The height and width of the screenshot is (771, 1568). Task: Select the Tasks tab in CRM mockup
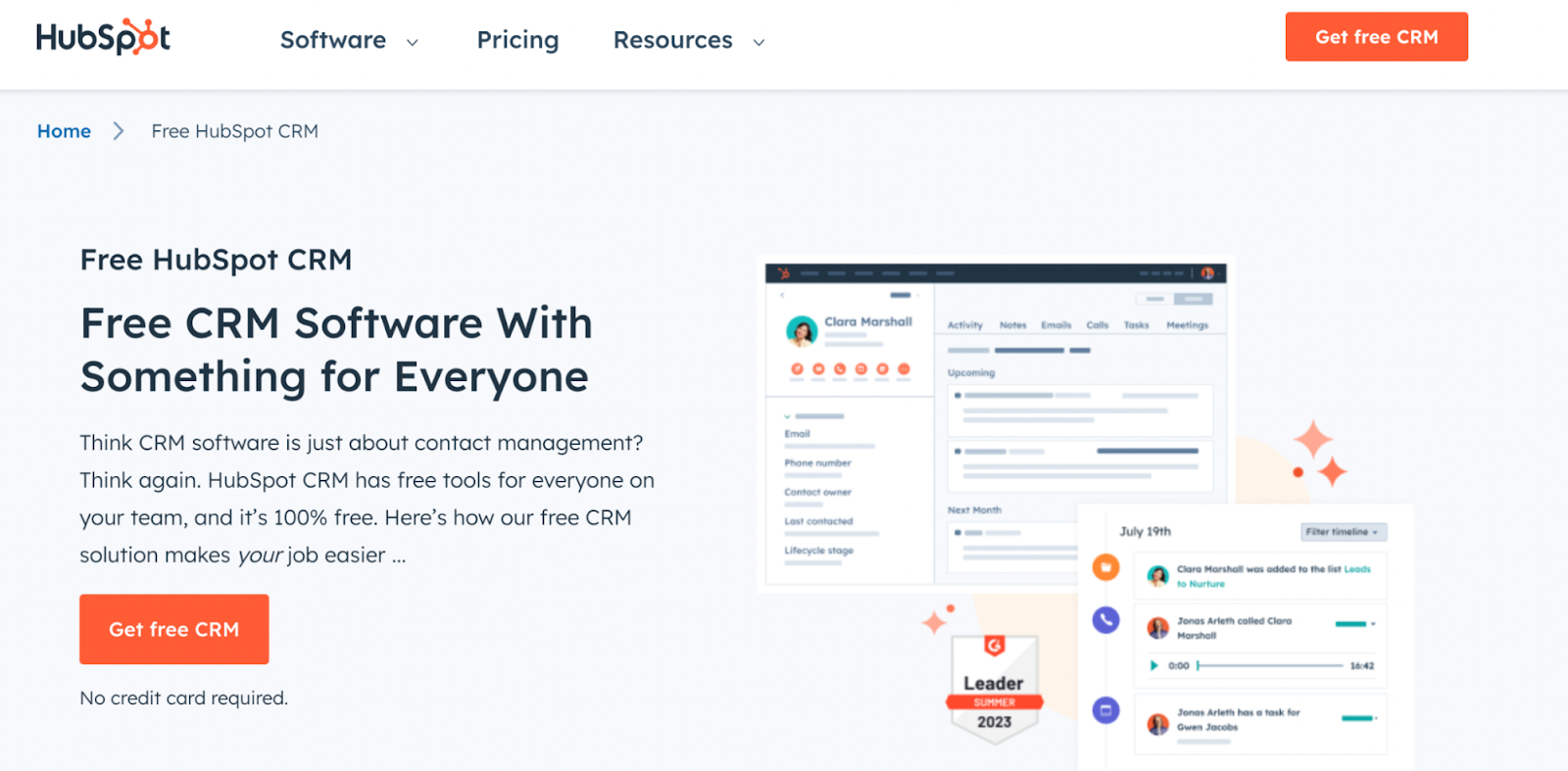(1136, 325)
